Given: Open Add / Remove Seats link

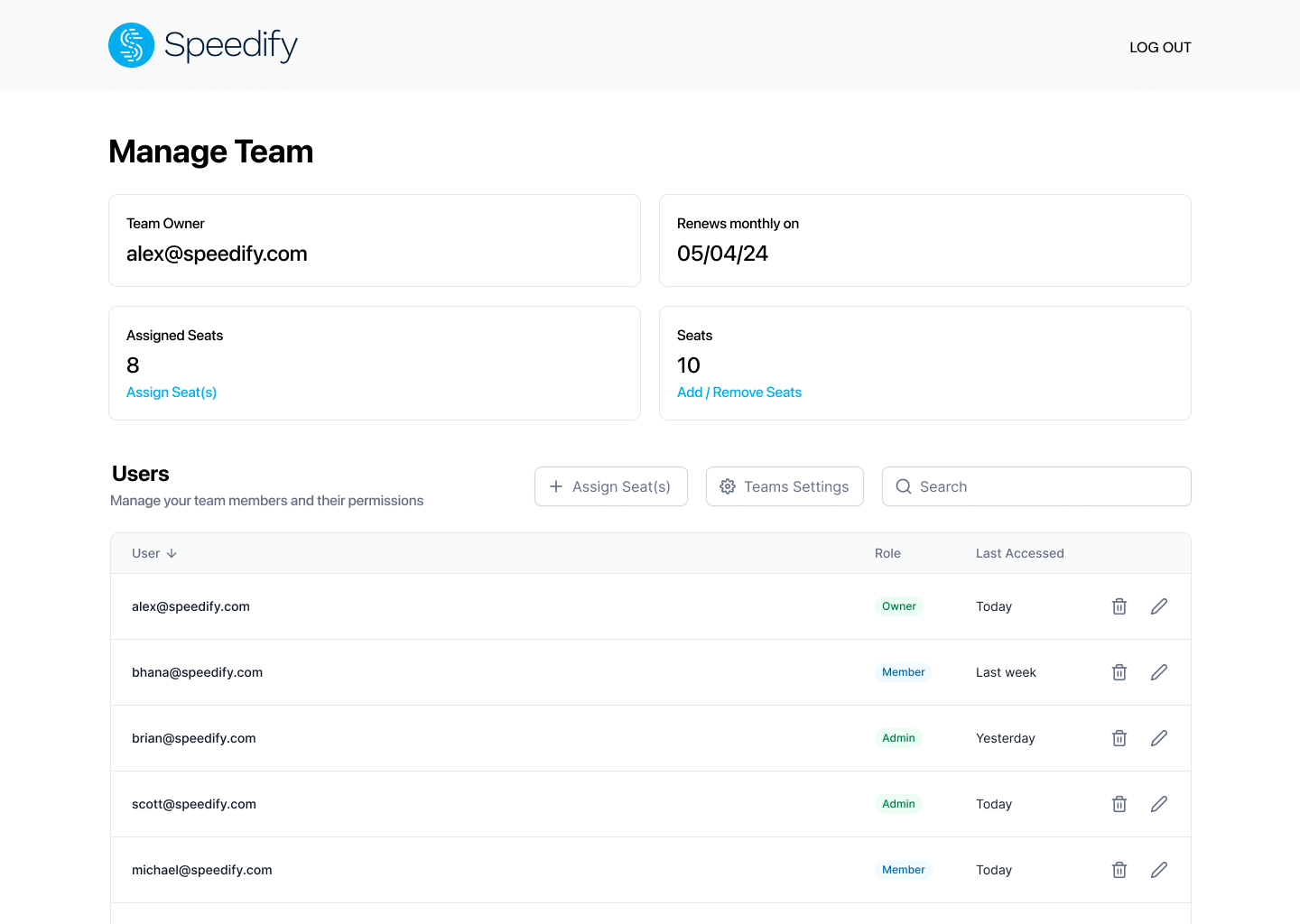Looking at the screenshot, I should 739,393.
